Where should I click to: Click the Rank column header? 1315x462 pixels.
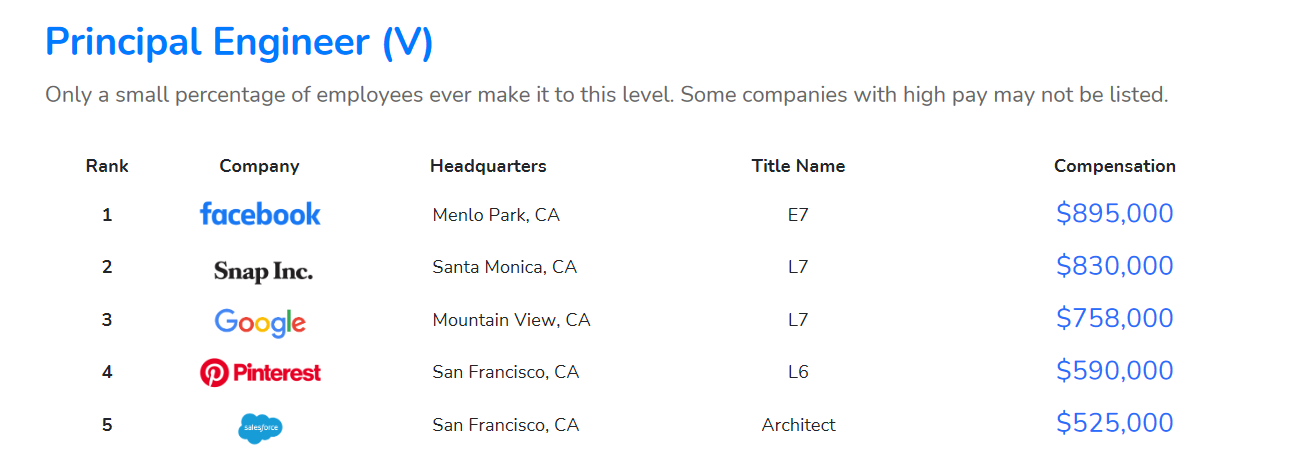(x=107, y=166)
